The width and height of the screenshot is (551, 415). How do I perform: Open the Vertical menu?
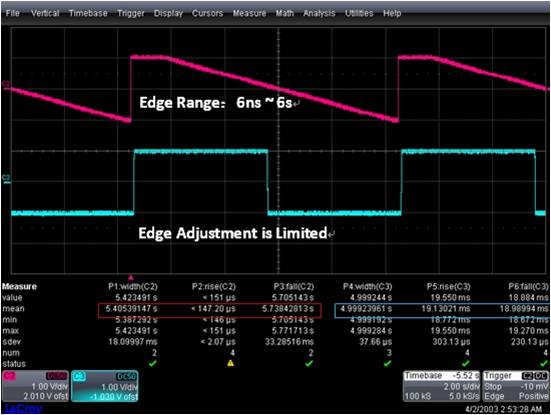[x=45, y=13]
